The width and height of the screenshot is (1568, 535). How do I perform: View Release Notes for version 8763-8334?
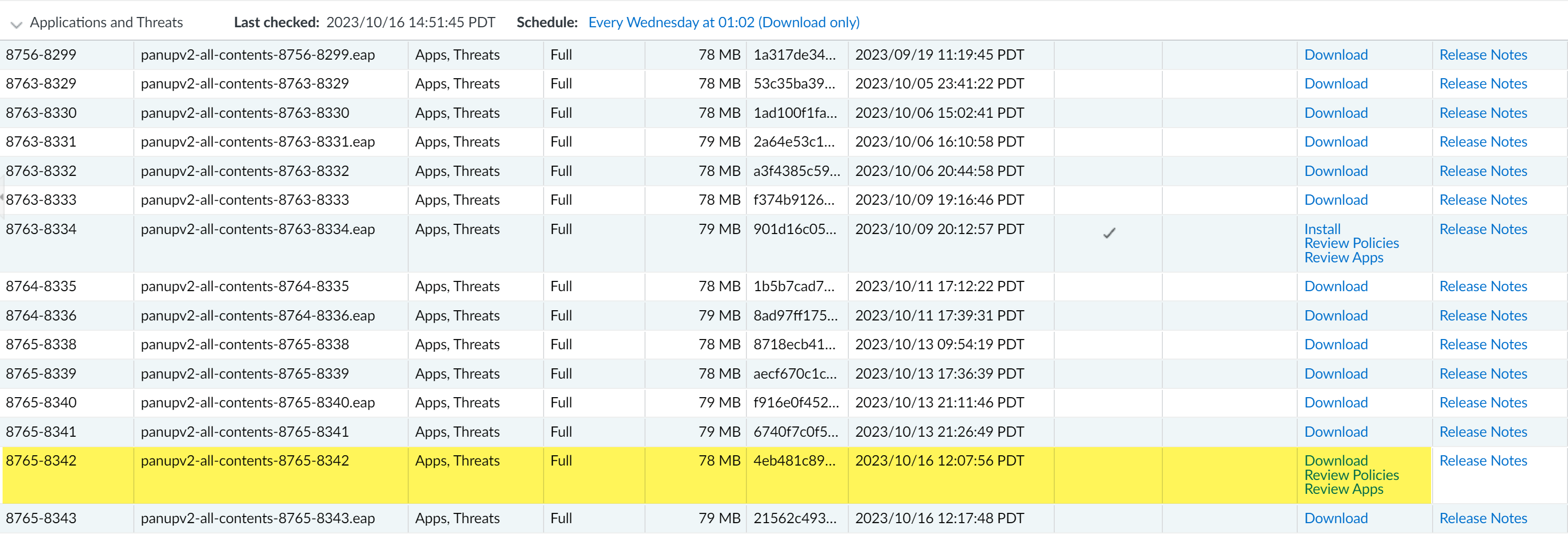coord(1482,229)
